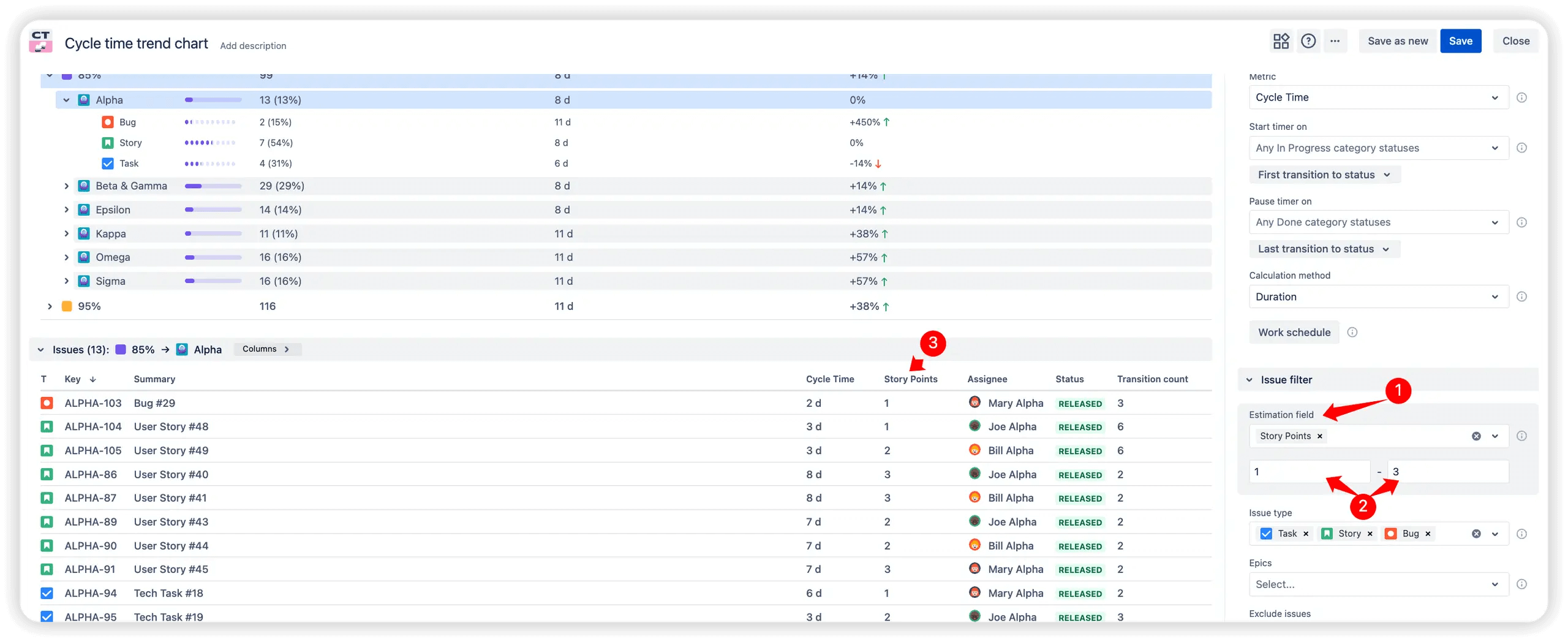Sort by Story Points column header
The width and height of the screenshot is (1568, 642).
(x=910, y=379)
